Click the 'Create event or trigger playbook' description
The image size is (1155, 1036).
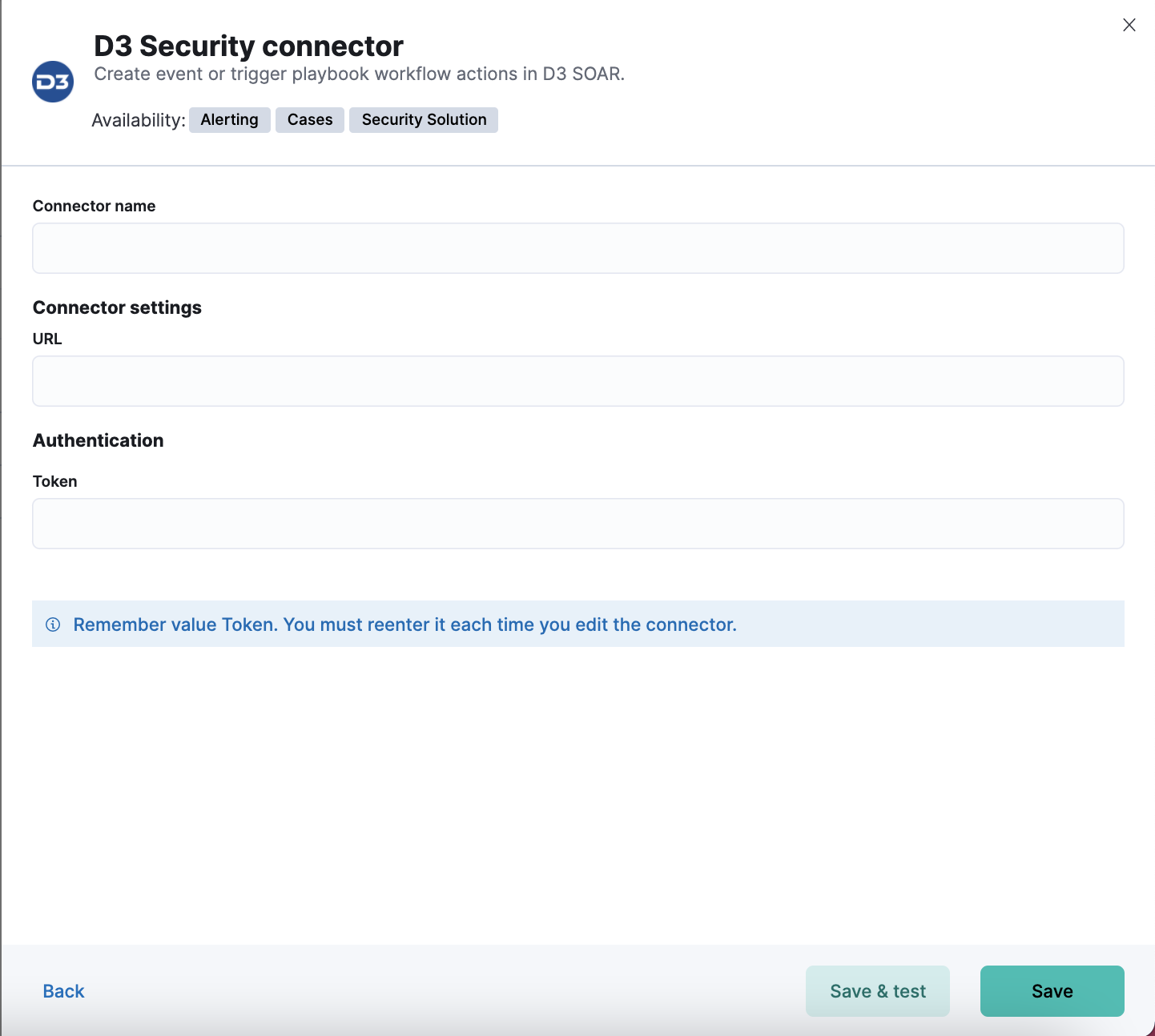[360, 74]
